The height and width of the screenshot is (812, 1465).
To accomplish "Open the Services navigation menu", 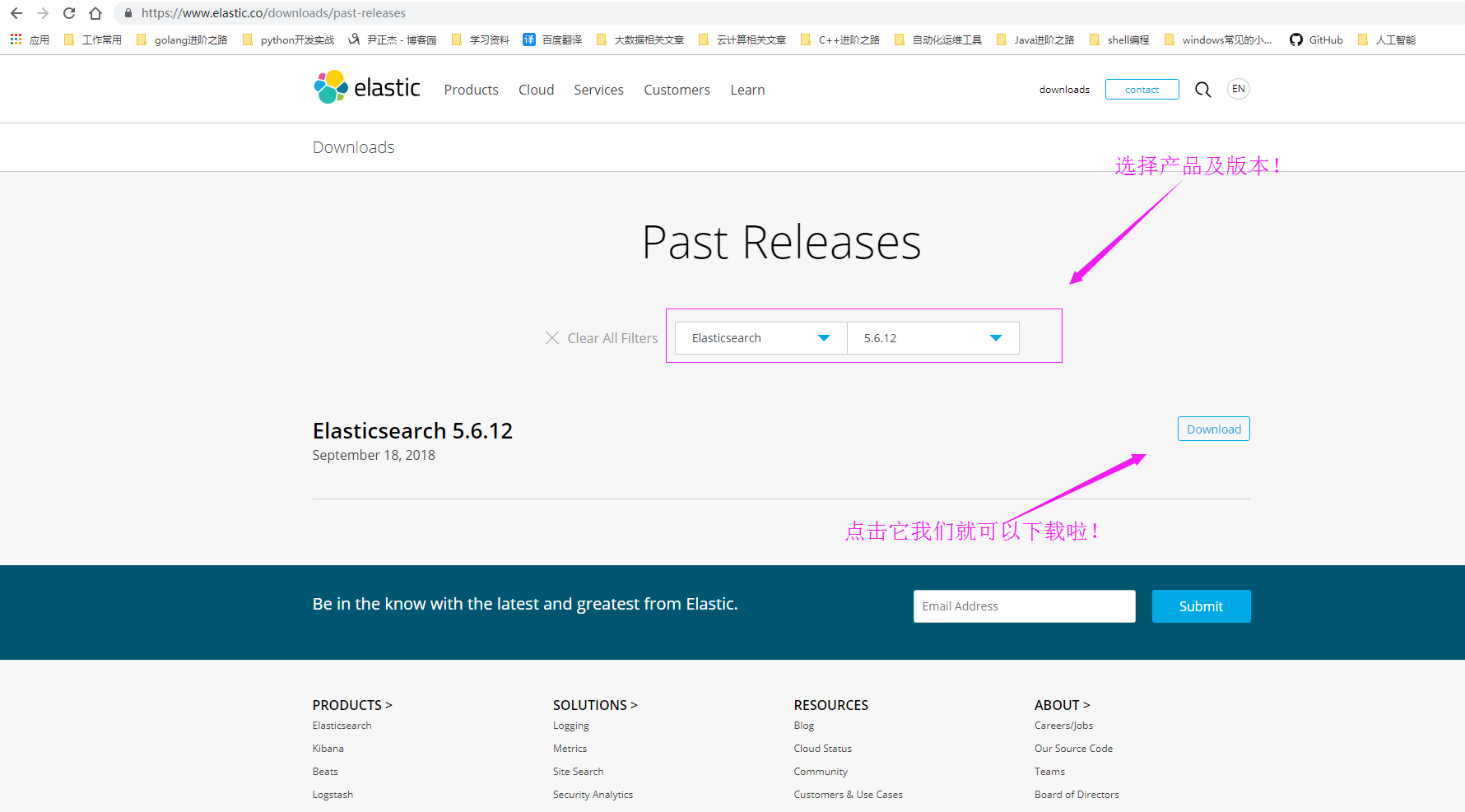I will point(599,90).
